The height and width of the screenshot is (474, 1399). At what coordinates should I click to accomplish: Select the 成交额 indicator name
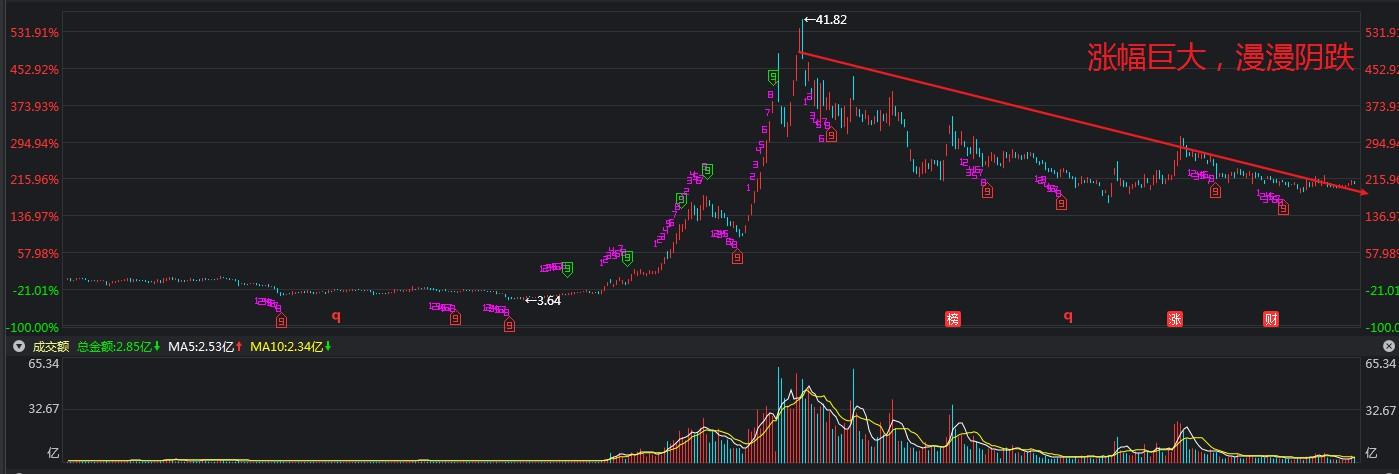49,347
